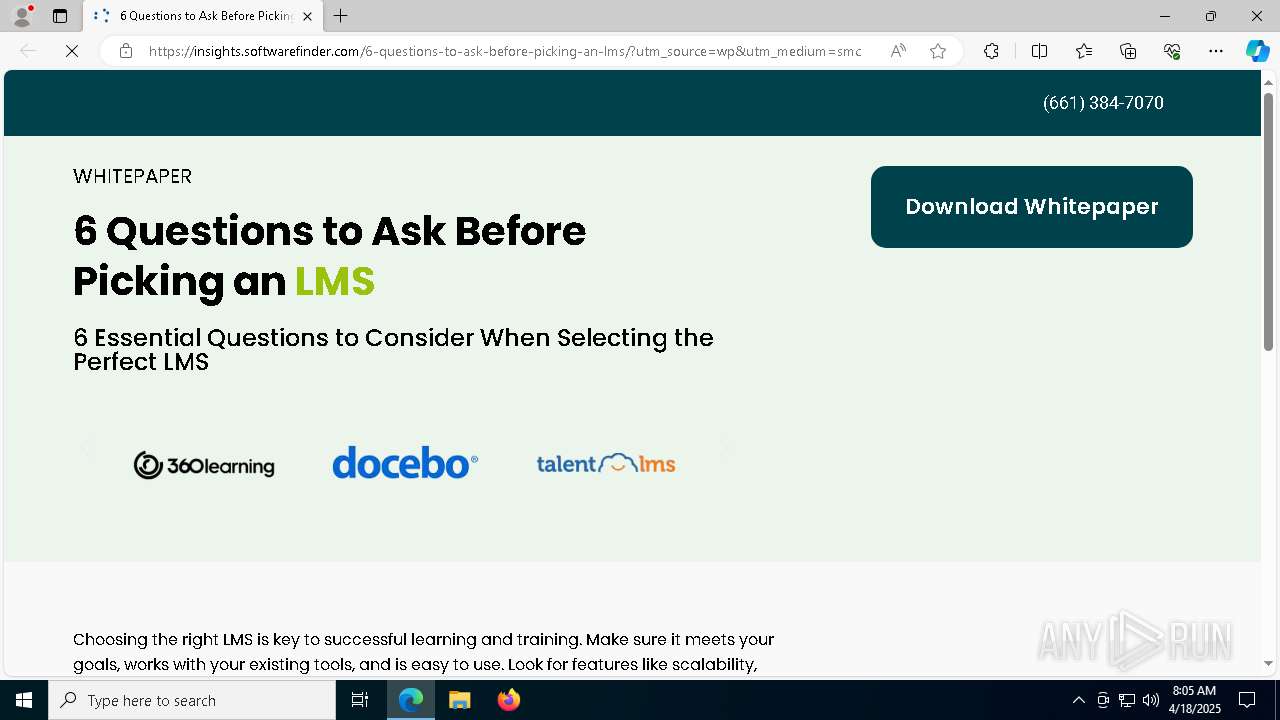The image size is (1280, 720).
Task: Click the 'Choosing the right LMS' paragraph
Action: [424, 652]
